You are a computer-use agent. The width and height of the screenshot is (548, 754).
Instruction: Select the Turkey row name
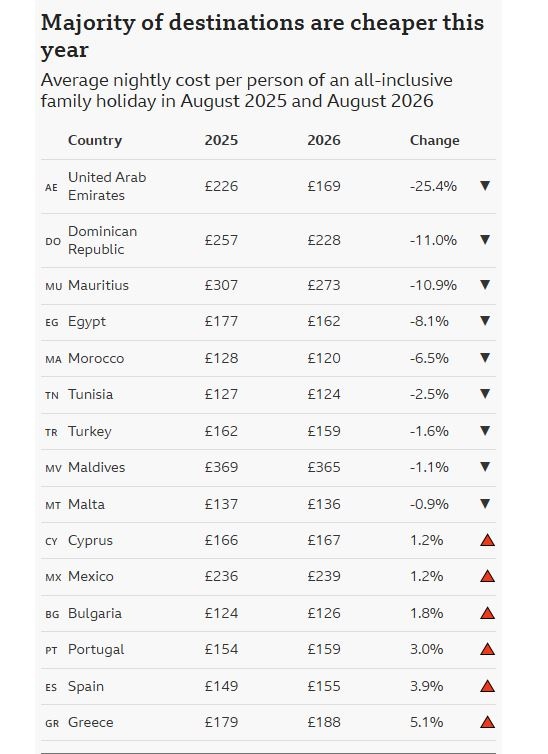(89, 431)
